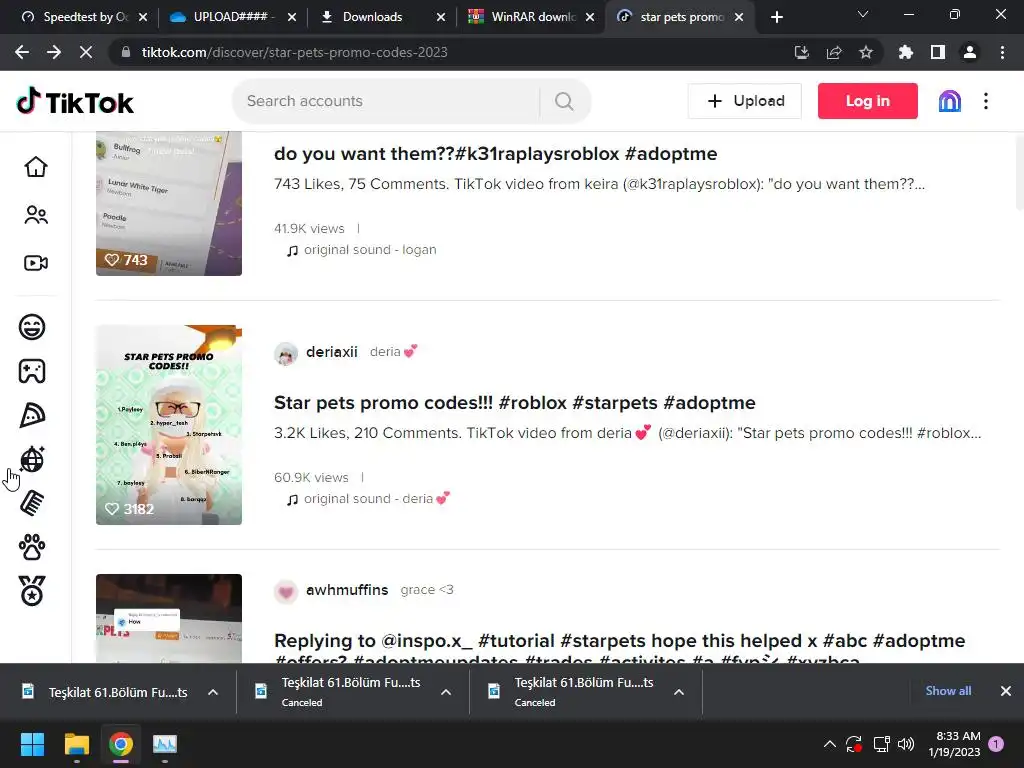
Task: Select the Food category pizza icon
Action: point(32,415)
